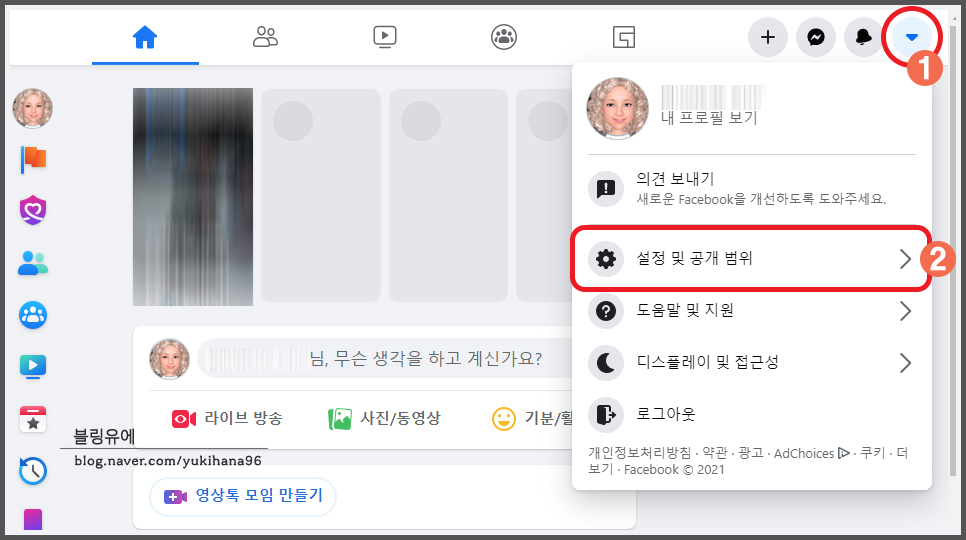Select 로그아웃 to log out
The height and width of the screenshot is (540, 966).
click(x=752, y=414)
